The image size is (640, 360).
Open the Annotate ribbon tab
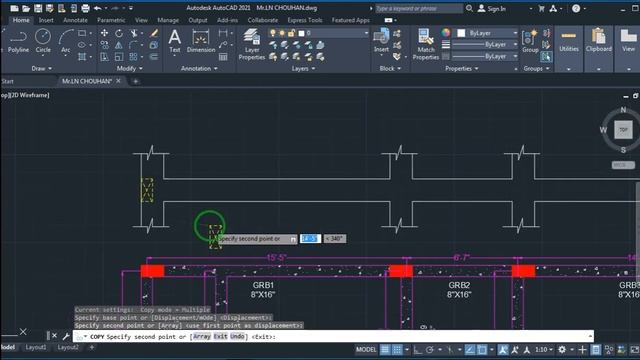(x=75, y=20)
